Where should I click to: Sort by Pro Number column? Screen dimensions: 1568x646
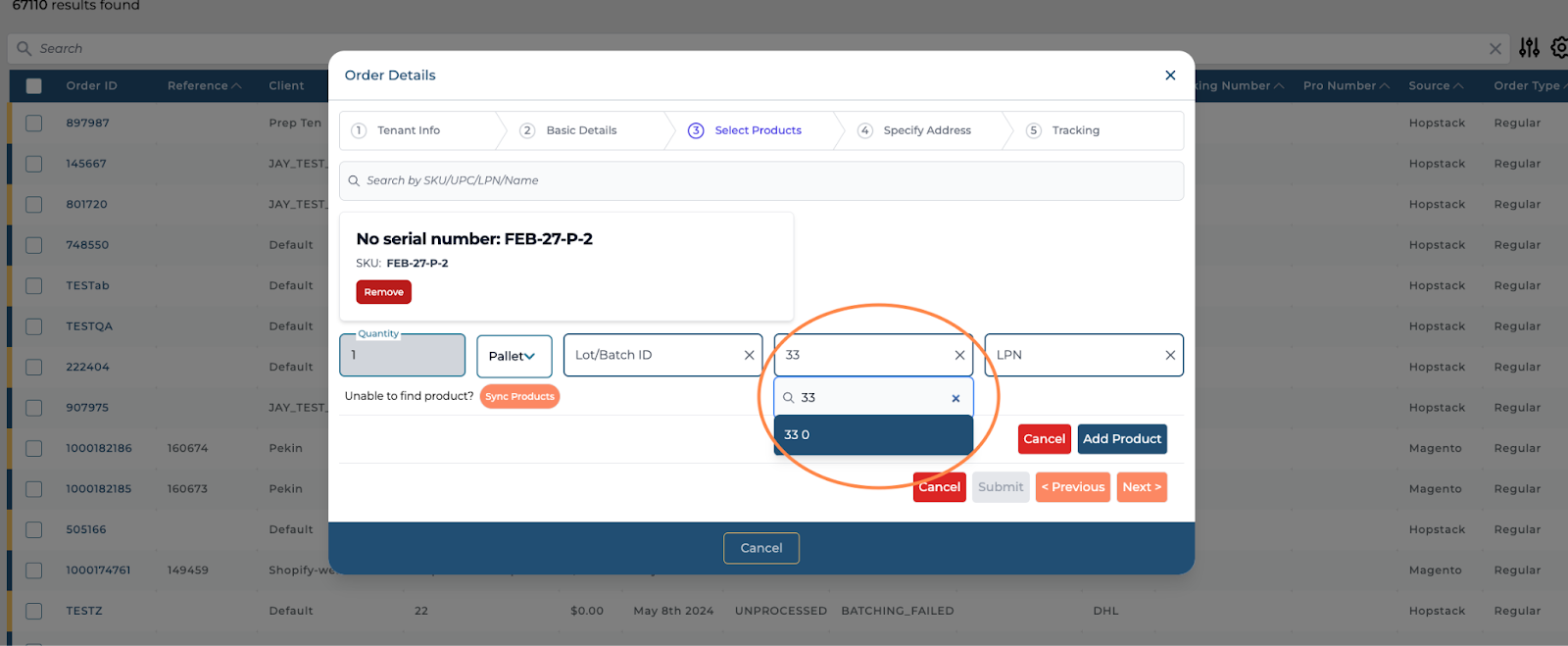click(1346, 86)
